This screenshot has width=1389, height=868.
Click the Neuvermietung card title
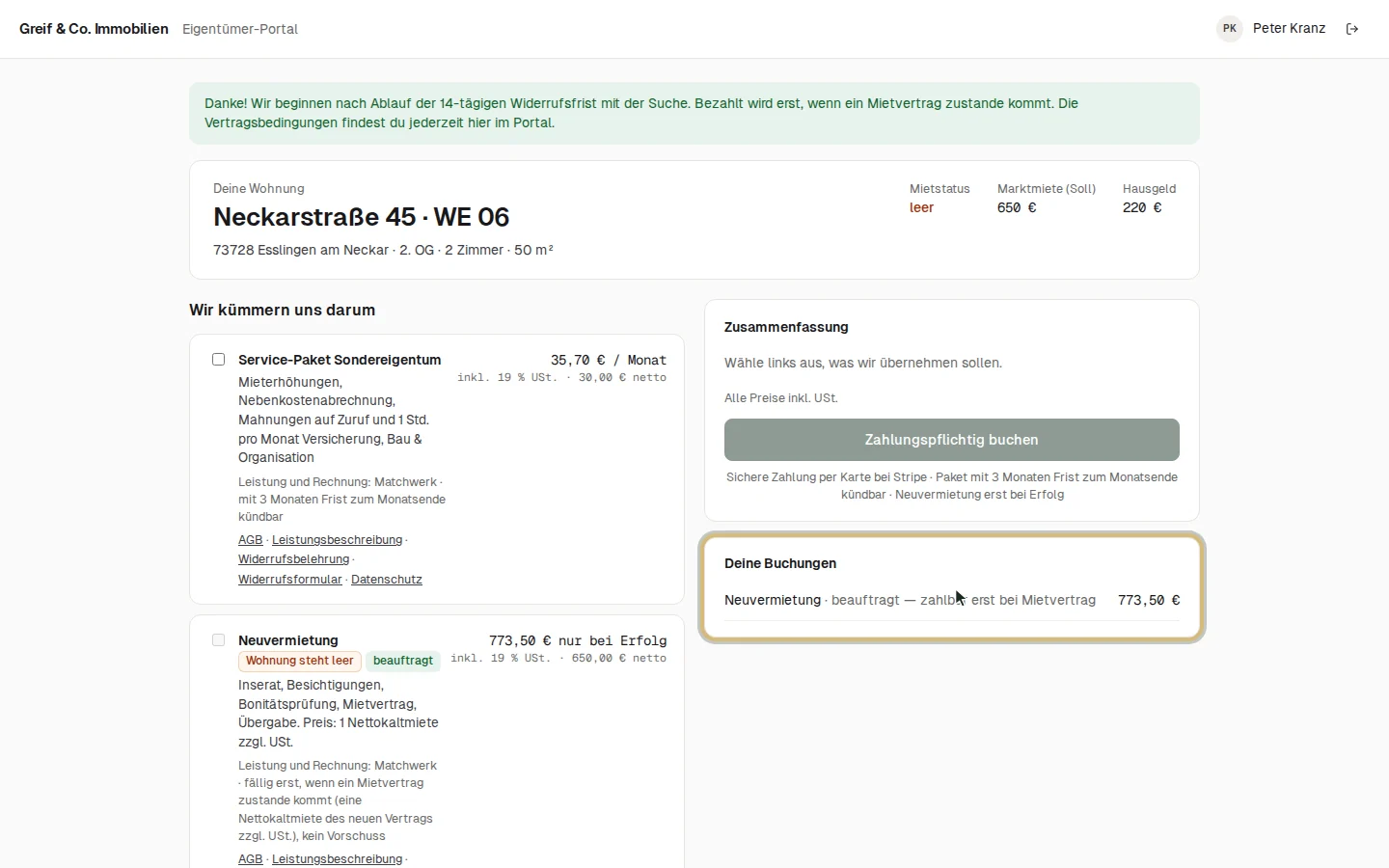288,640
